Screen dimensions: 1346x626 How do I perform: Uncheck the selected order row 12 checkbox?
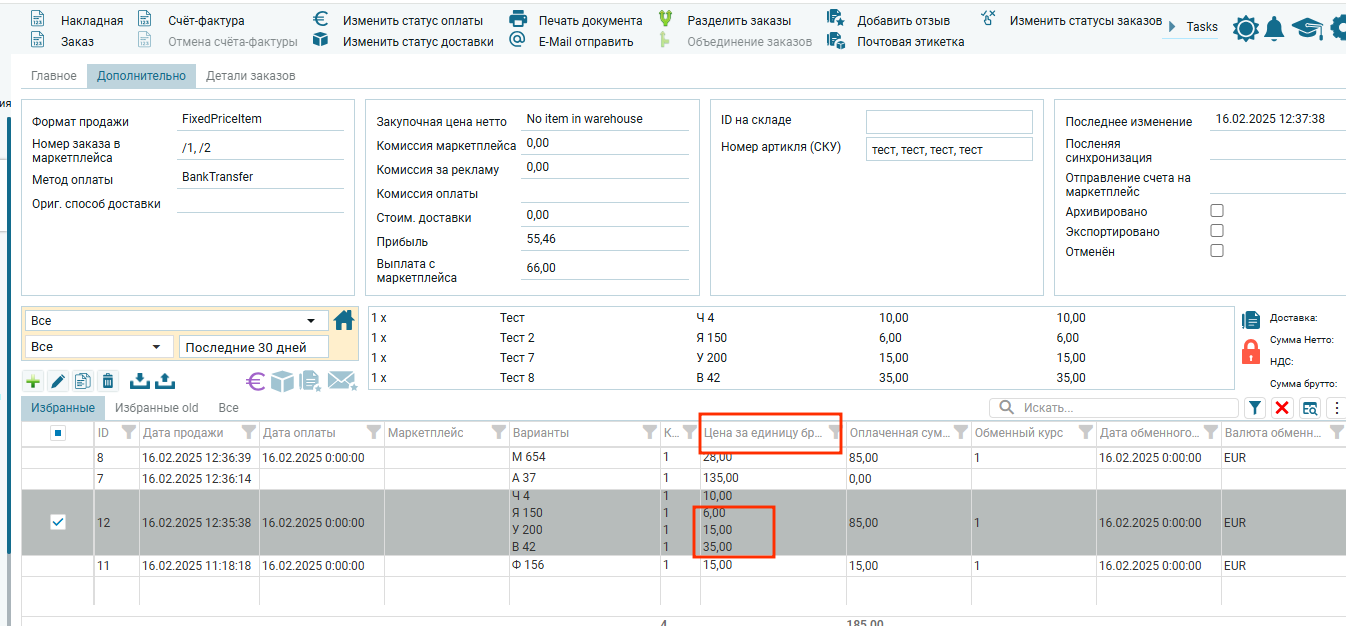(x=58, y=522)
